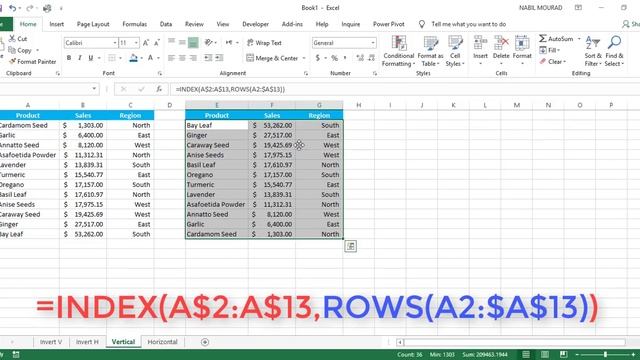The image size is (640, 360).
Task: Decrease font size with smaller A icon
Action: point(157,42)
